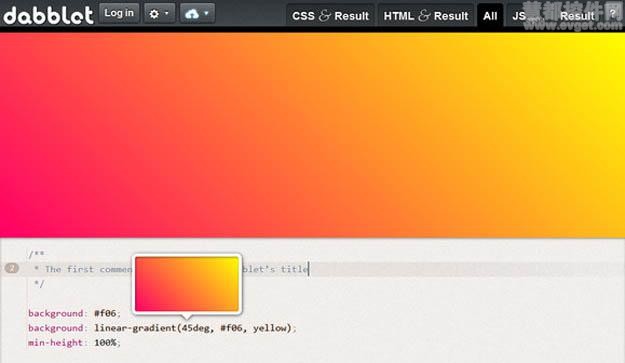Image resolution: width=625 pixels, height=363 pixels.
Task: Click the closing */ comment line
Action: [x=39, y=284]
